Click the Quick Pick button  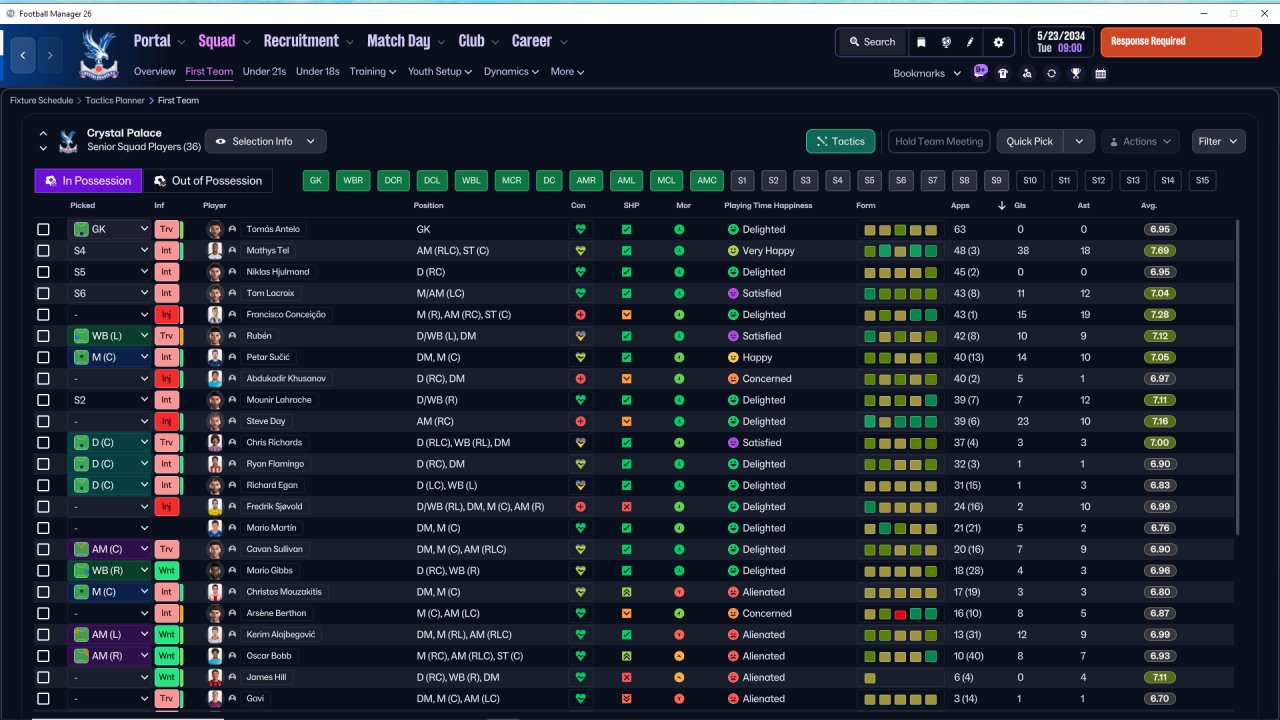coord(1030,141)
